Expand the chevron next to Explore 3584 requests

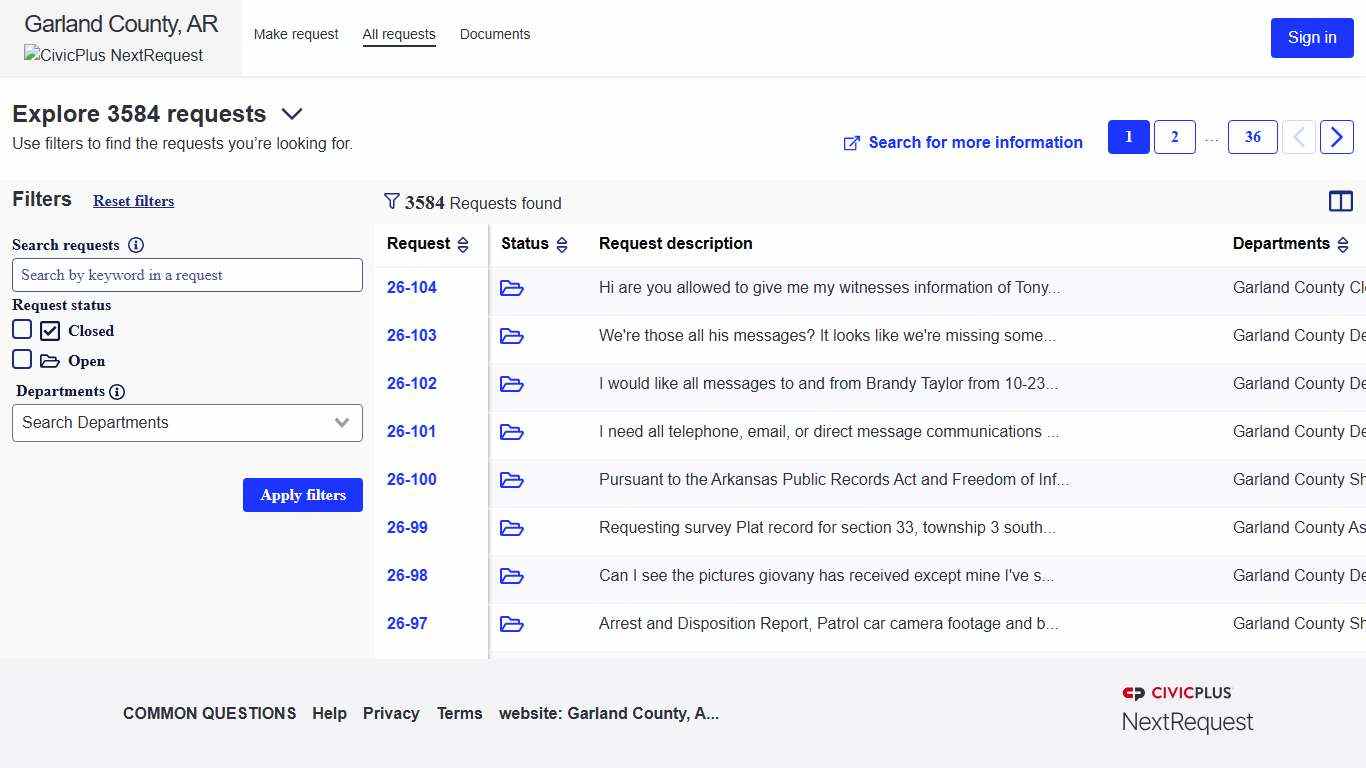coord(292,115)
